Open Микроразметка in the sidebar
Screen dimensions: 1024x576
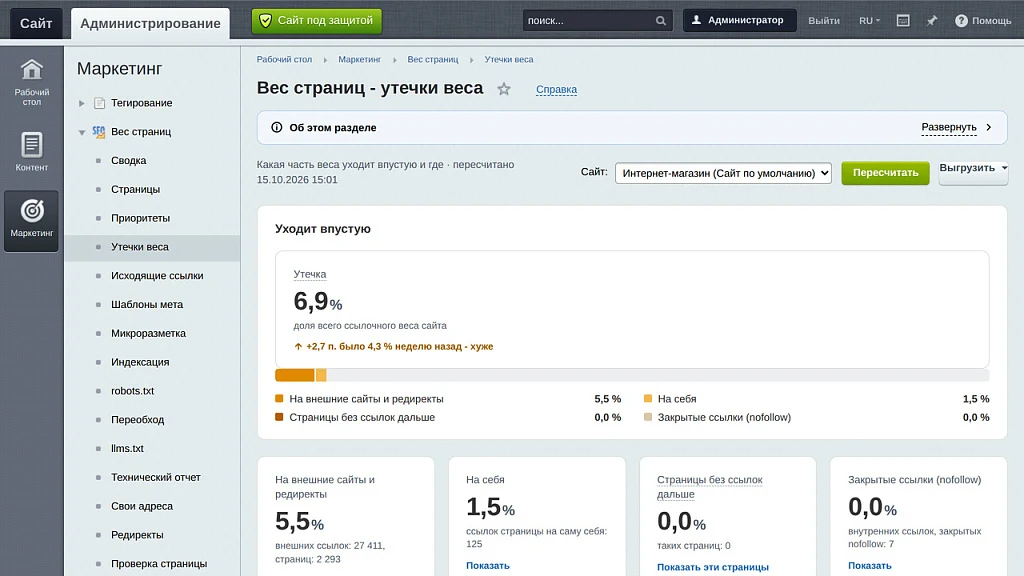pyautogui.click(x=148, y=333)
